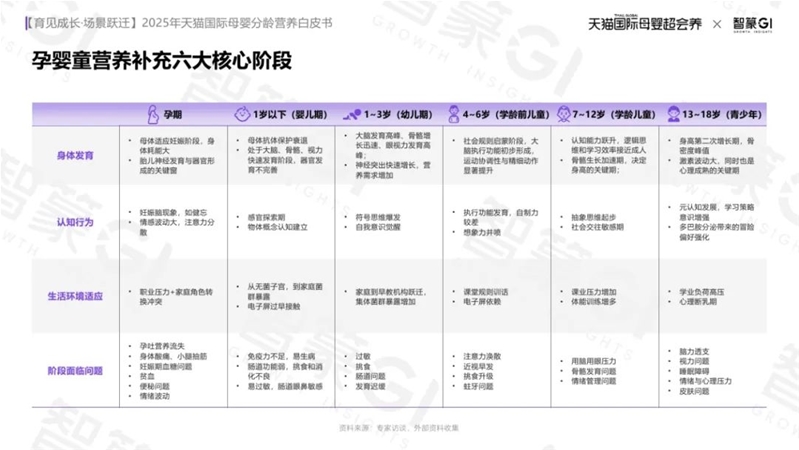
Task: Click the text 认知能力跃升
Action: (595, 140)
